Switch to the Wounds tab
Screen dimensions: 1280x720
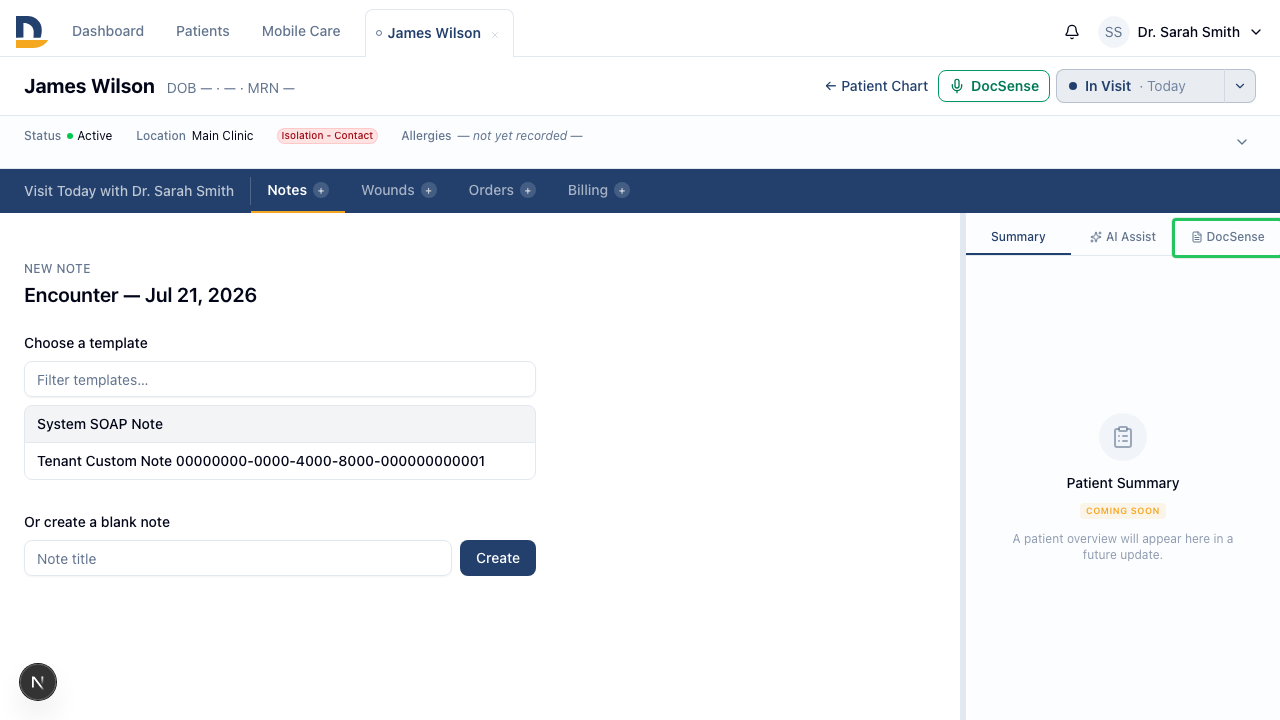click(x=388, y=190)
